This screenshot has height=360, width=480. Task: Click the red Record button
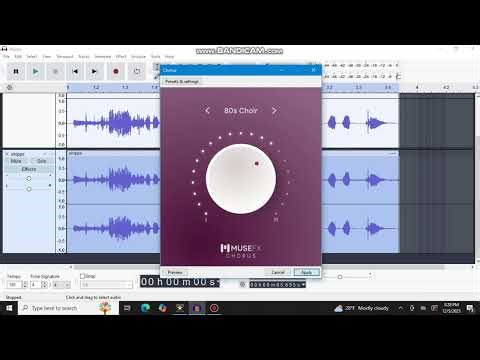[116, 71]
